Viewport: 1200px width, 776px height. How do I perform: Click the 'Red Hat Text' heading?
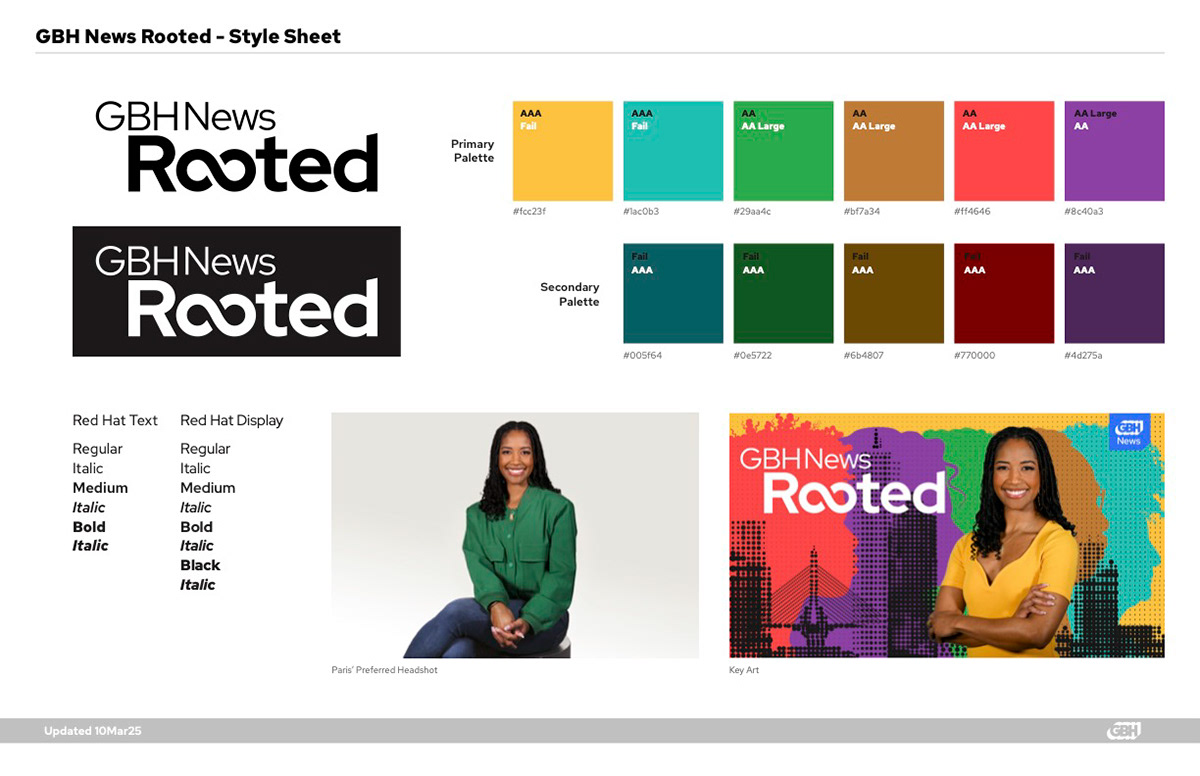pyautogui.click(x=115, y=421)
